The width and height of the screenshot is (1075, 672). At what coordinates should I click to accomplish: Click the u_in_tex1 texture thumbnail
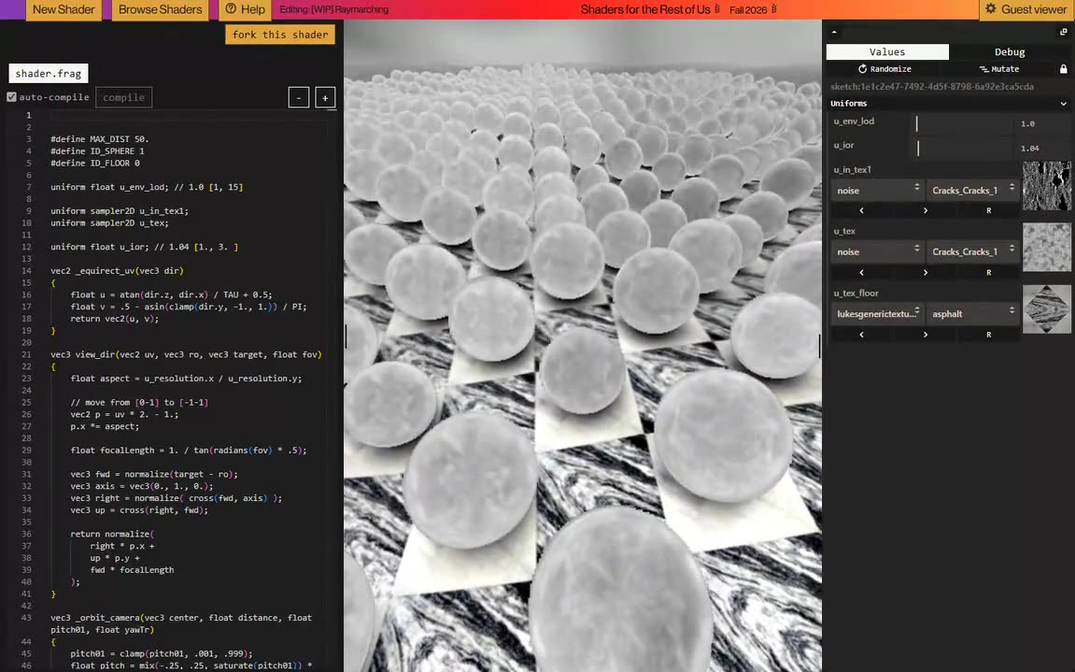[x=1046, y=186]
